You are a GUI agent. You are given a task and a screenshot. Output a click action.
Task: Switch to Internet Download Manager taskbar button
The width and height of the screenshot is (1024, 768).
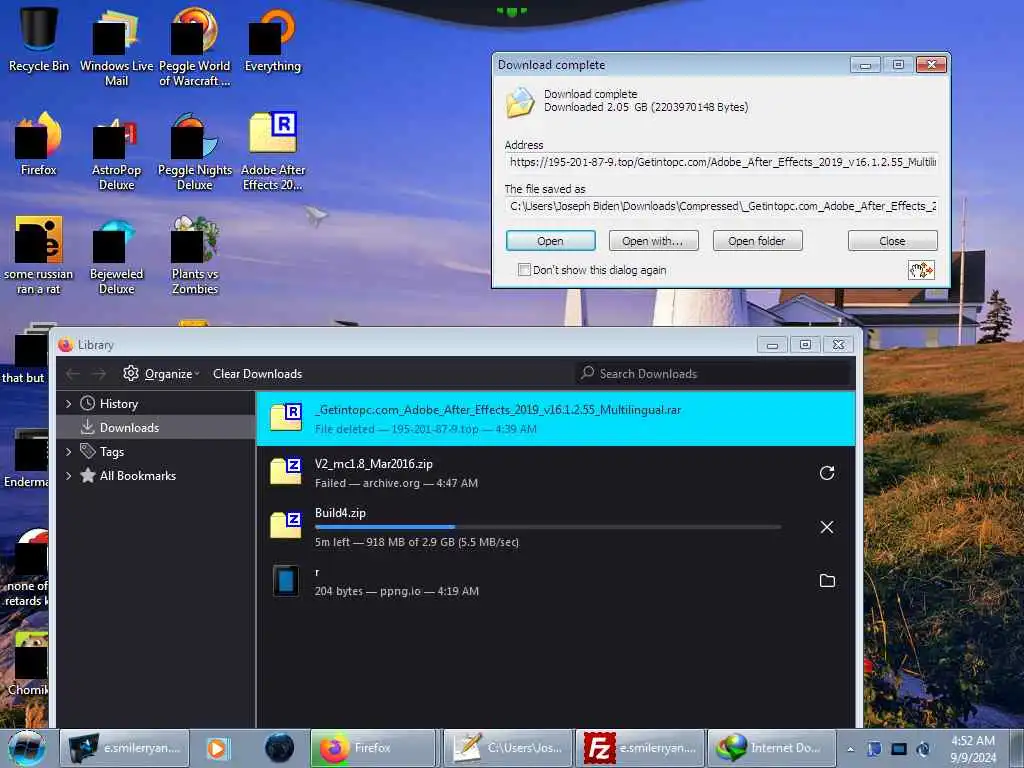tap(771, 748)
